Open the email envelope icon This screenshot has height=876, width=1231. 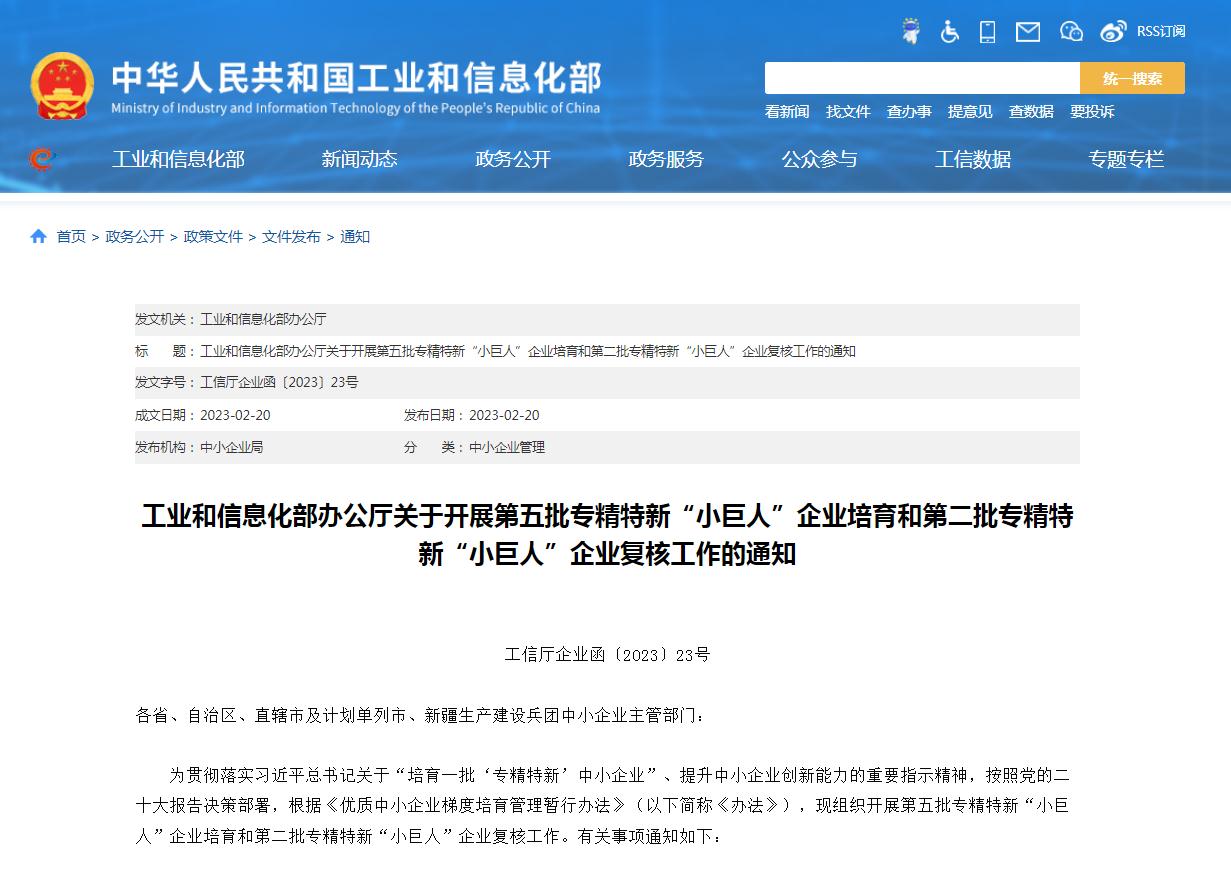pyautogui.click(x=1028, y=32)
